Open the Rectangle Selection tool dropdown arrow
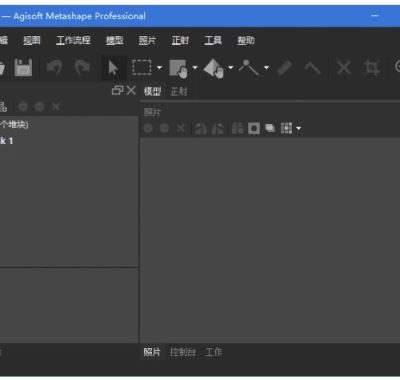400x380 pixels. tap(159, 68)
